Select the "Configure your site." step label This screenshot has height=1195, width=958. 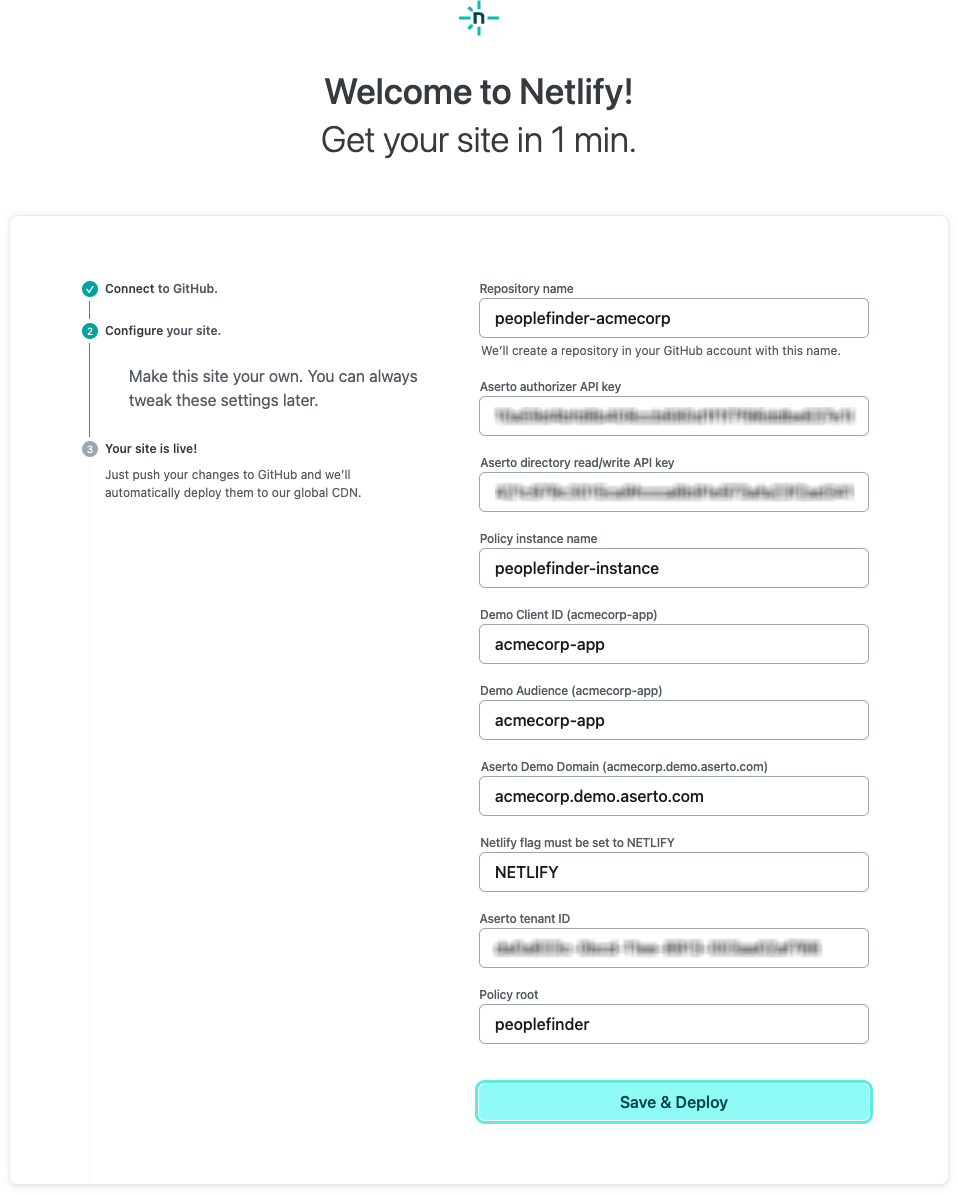[163, 331]
